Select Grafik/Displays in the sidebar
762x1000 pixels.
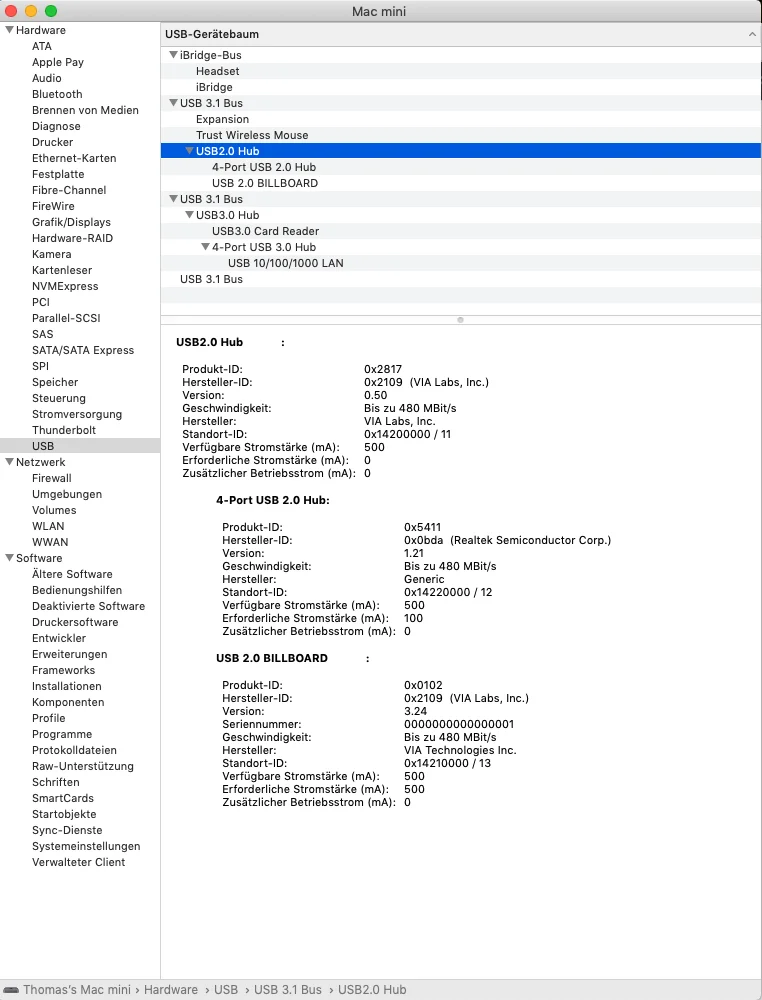pos(71,222)
